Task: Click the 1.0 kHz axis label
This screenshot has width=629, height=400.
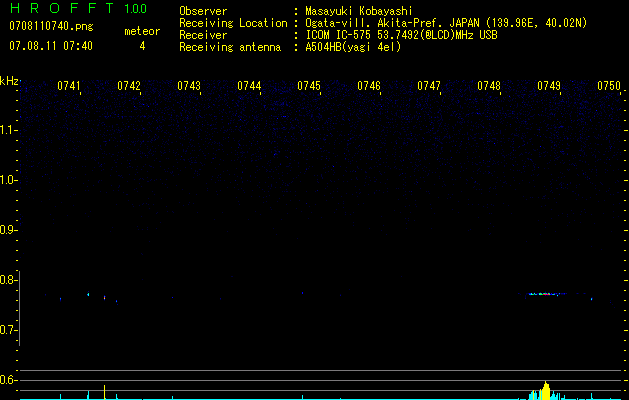Action: [8, 180]
